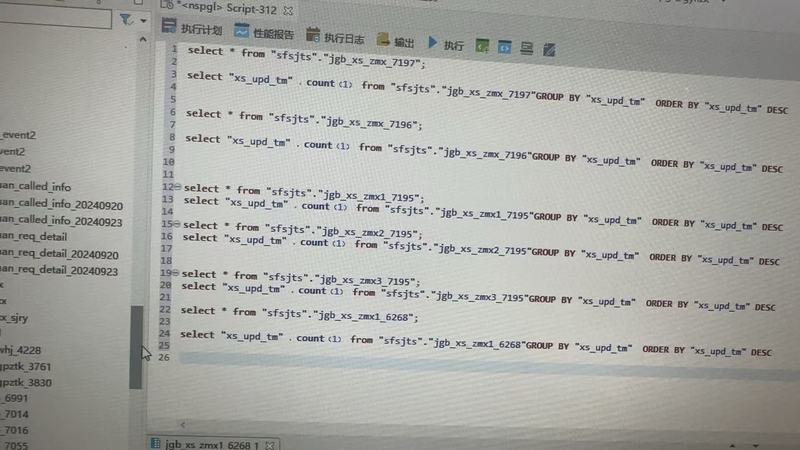800x450 pixels.
Task: Click the editor horizontal scroll left arrow
Action: pos(182,424)
